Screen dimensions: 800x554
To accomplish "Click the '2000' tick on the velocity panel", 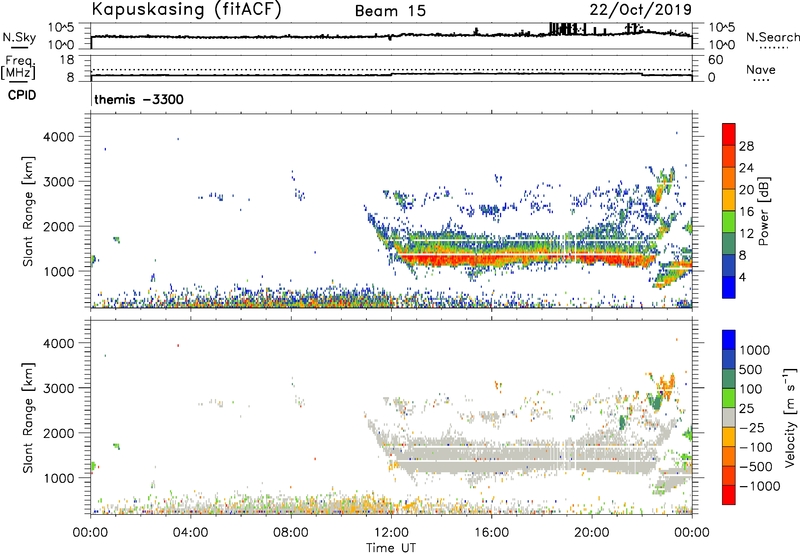I will (x=58, y=433).
